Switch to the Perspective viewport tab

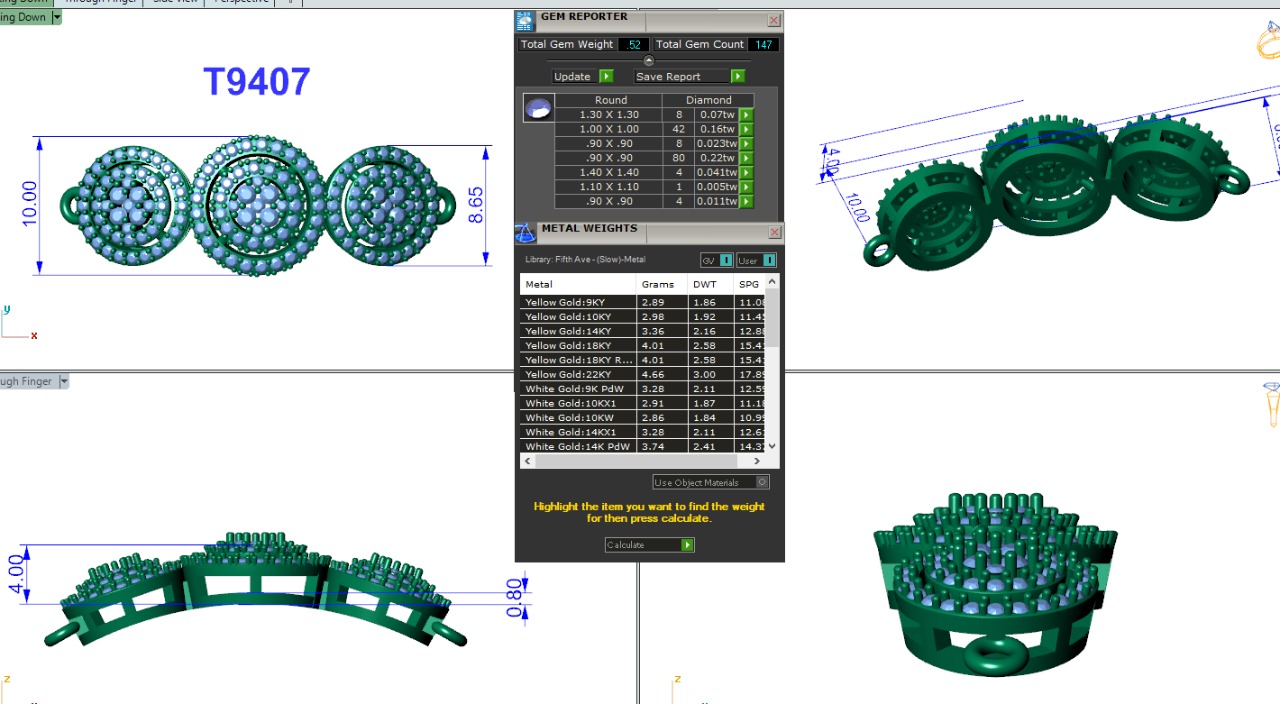[x=241, y=2]
